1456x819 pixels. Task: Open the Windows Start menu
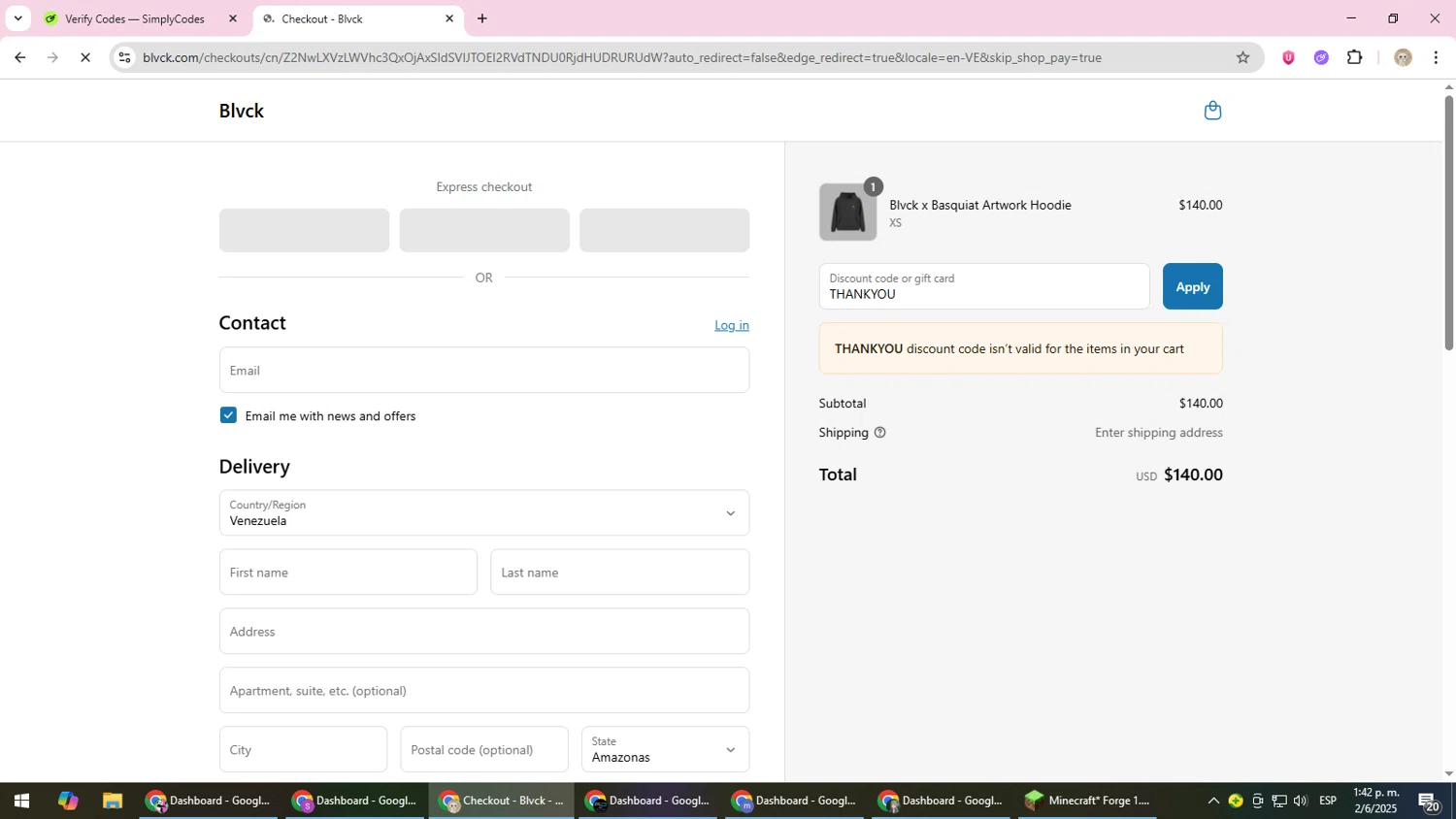(21, 801)
